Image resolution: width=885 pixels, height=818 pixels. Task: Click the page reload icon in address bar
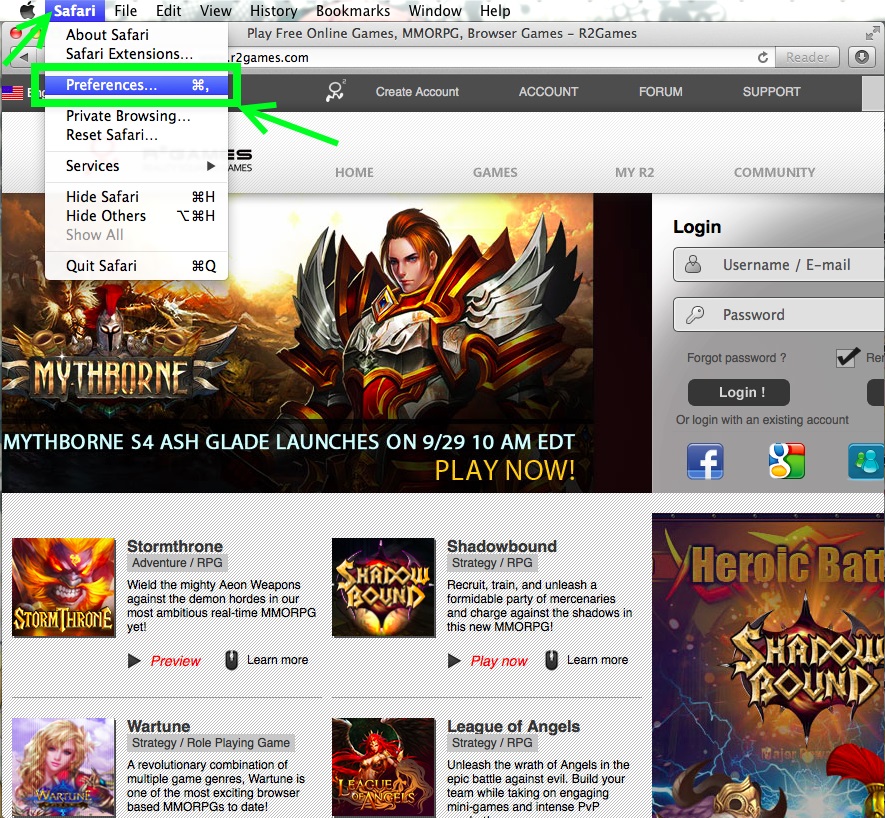point(763,58)
